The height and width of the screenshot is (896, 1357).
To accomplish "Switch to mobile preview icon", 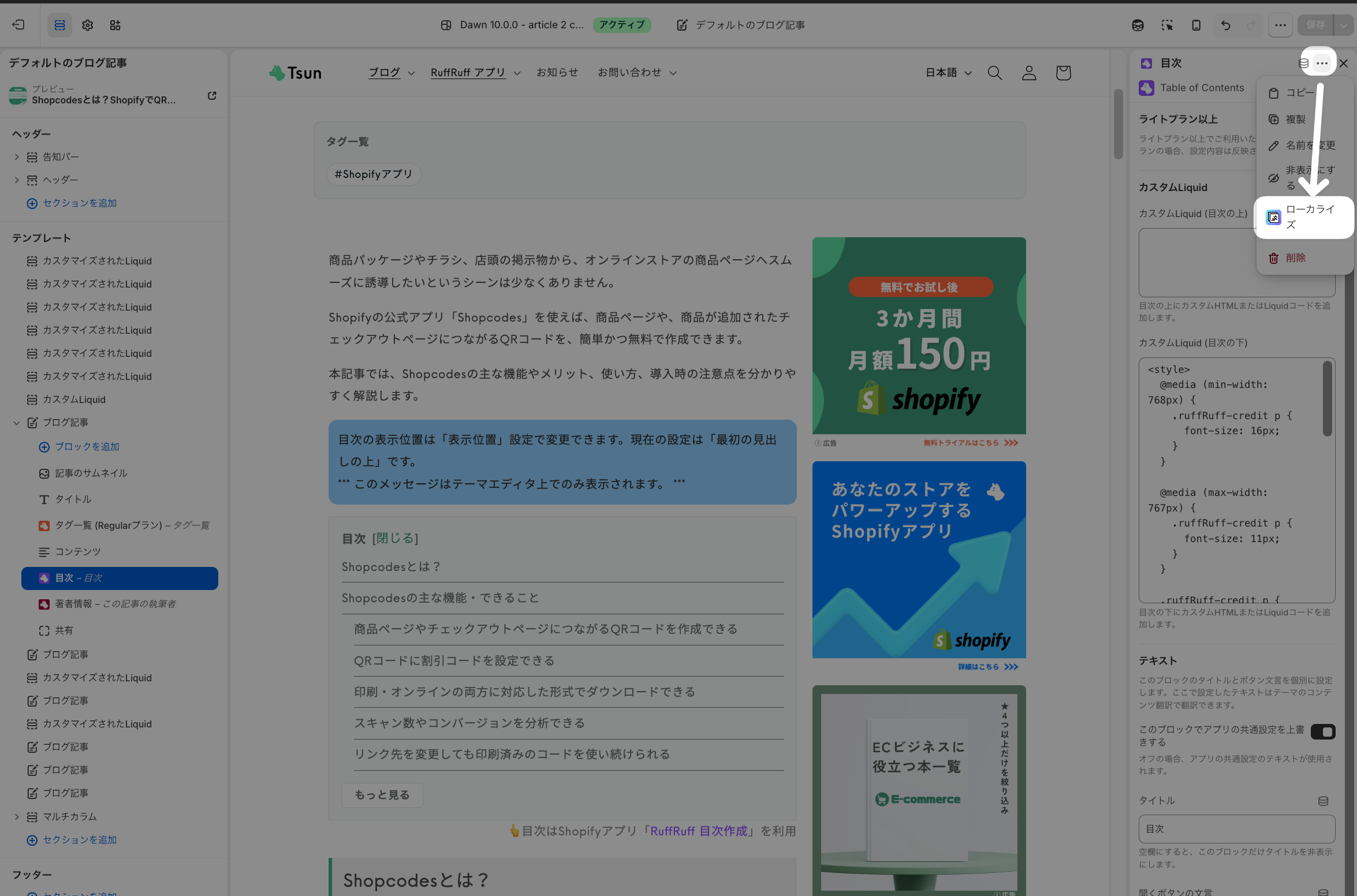I will [1196, 25].
